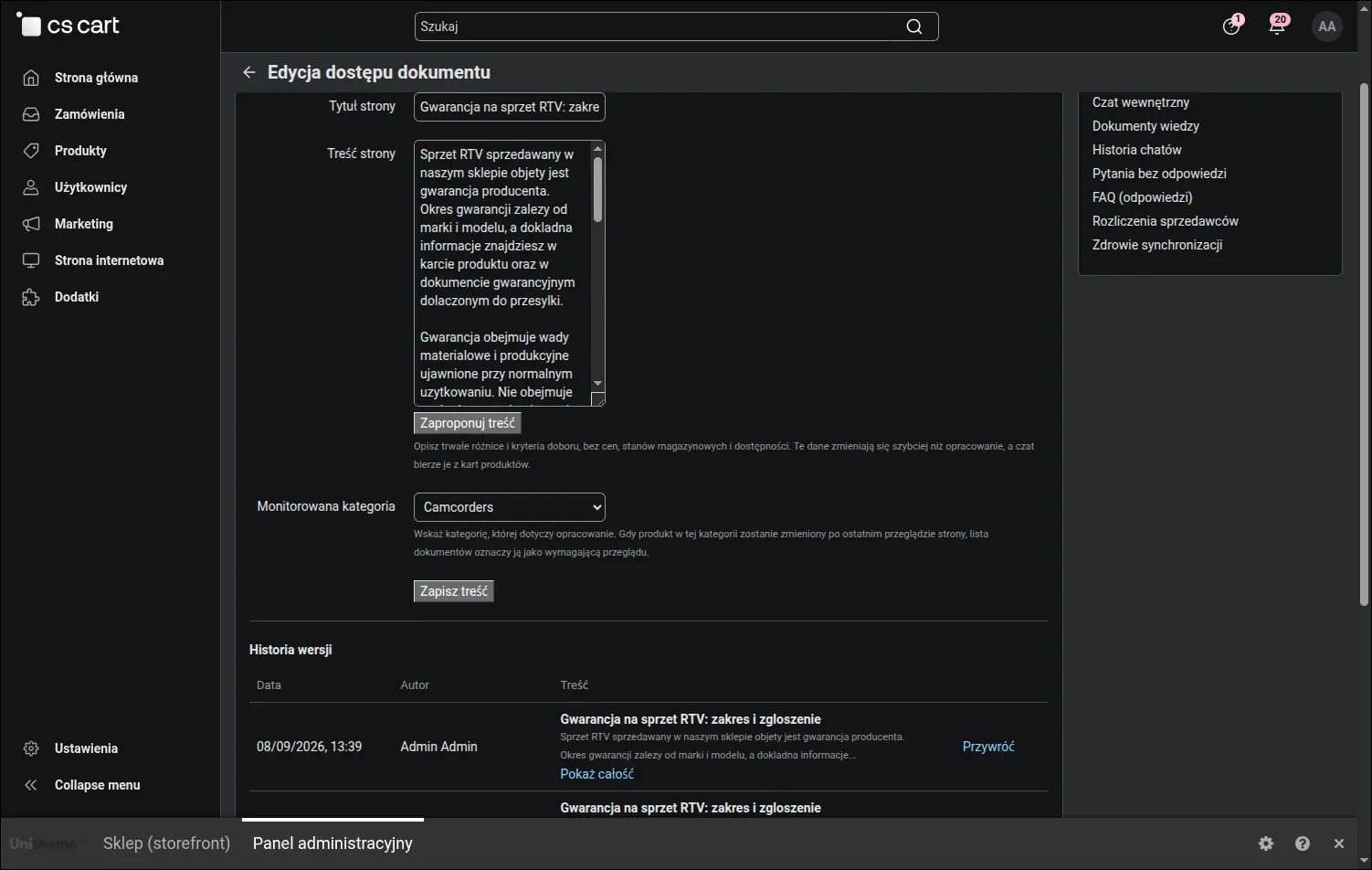Click Collapse menu label

click(98, 785)
